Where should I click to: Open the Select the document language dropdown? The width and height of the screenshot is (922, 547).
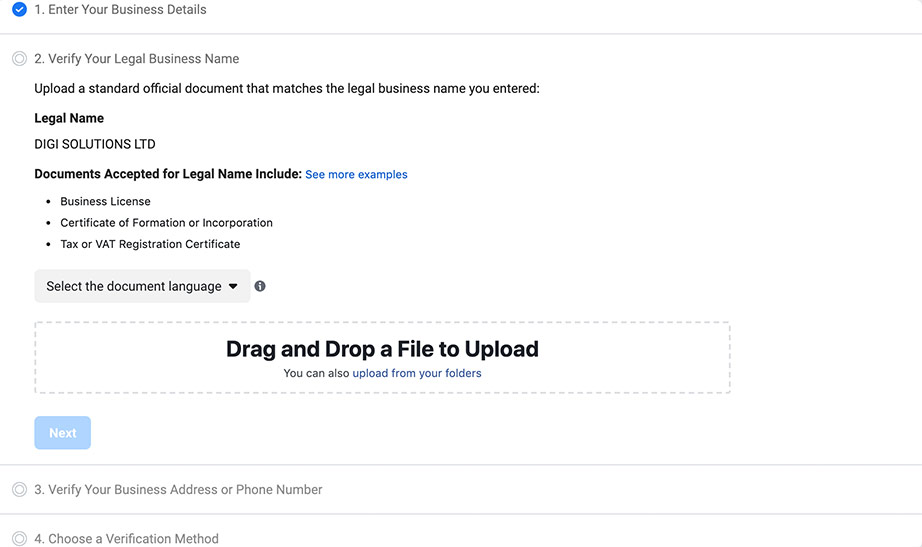click(x=142, y=286)
